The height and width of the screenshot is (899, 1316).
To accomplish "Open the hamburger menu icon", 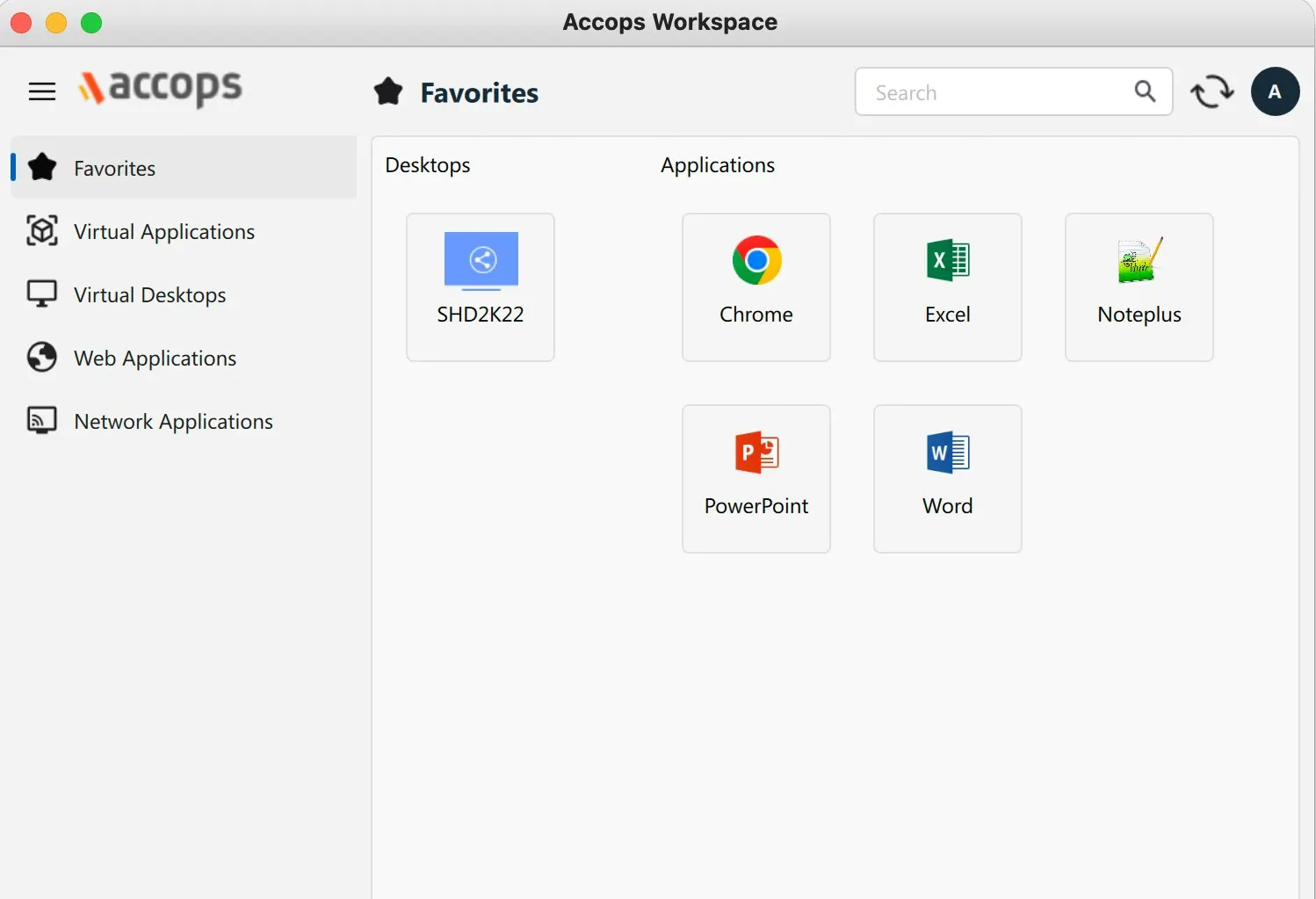I will click(42, 91).
